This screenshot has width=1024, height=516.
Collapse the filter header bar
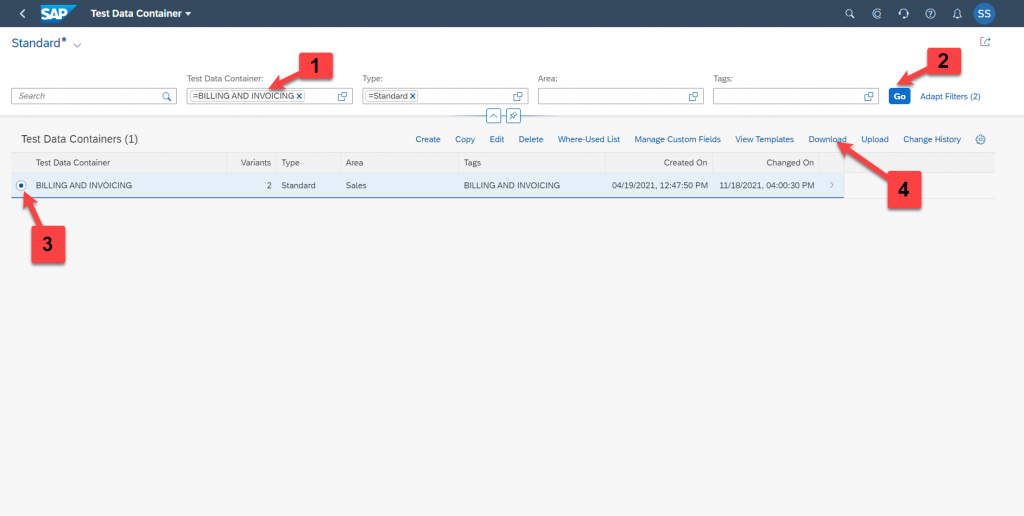494,116
